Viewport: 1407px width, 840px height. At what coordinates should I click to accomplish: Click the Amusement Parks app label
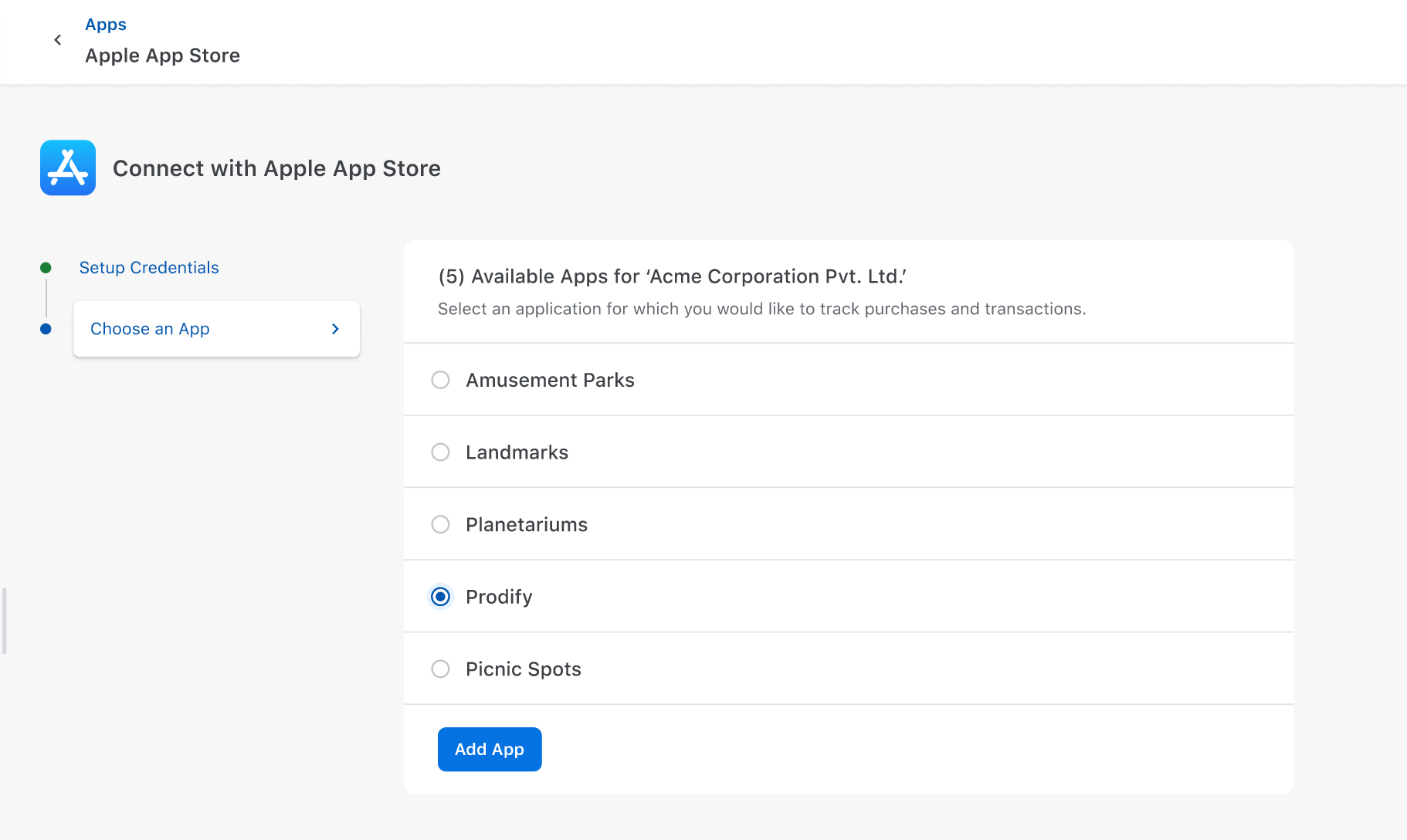tap(550, 380)
